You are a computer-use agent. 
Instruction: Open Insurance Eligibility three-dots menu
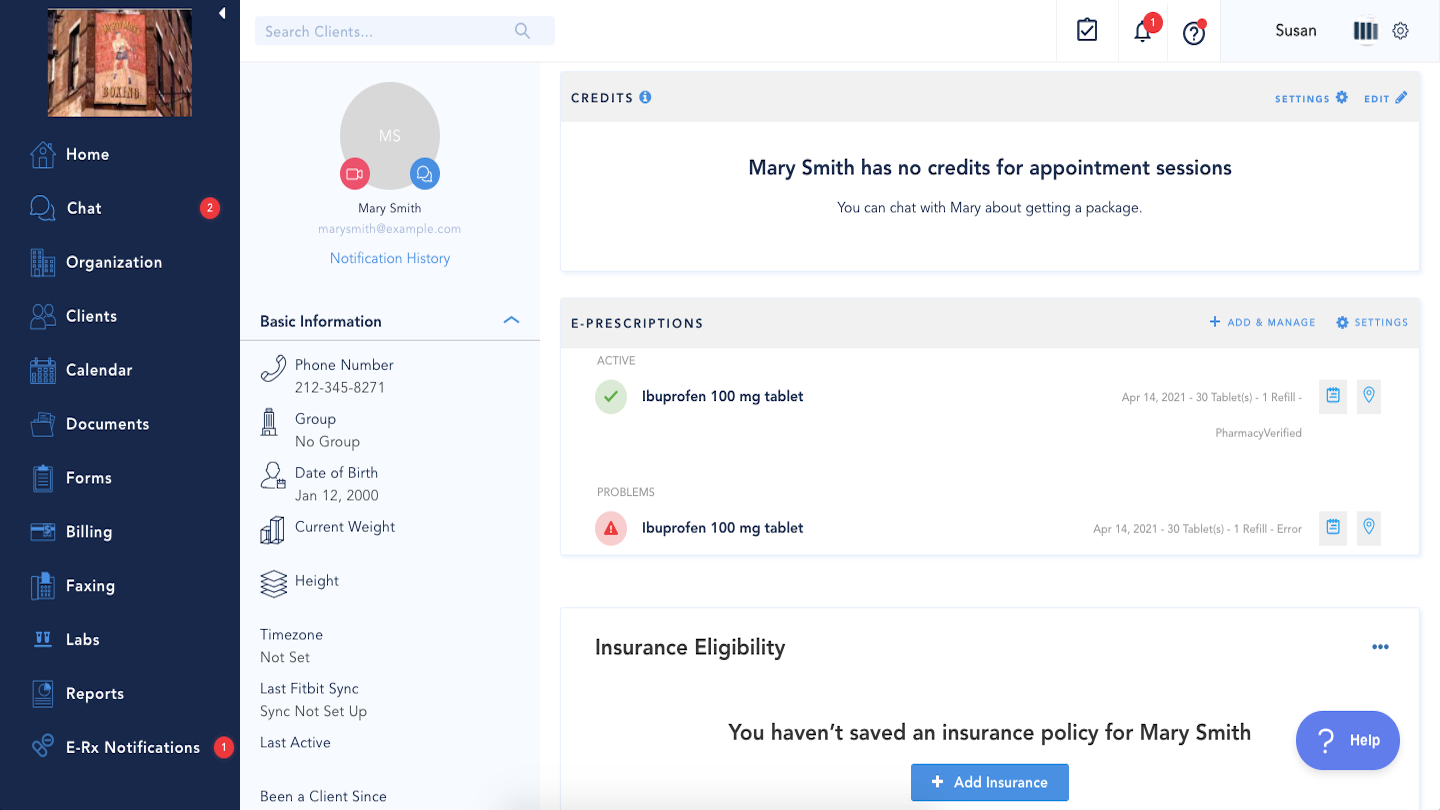click(1380, 647)
